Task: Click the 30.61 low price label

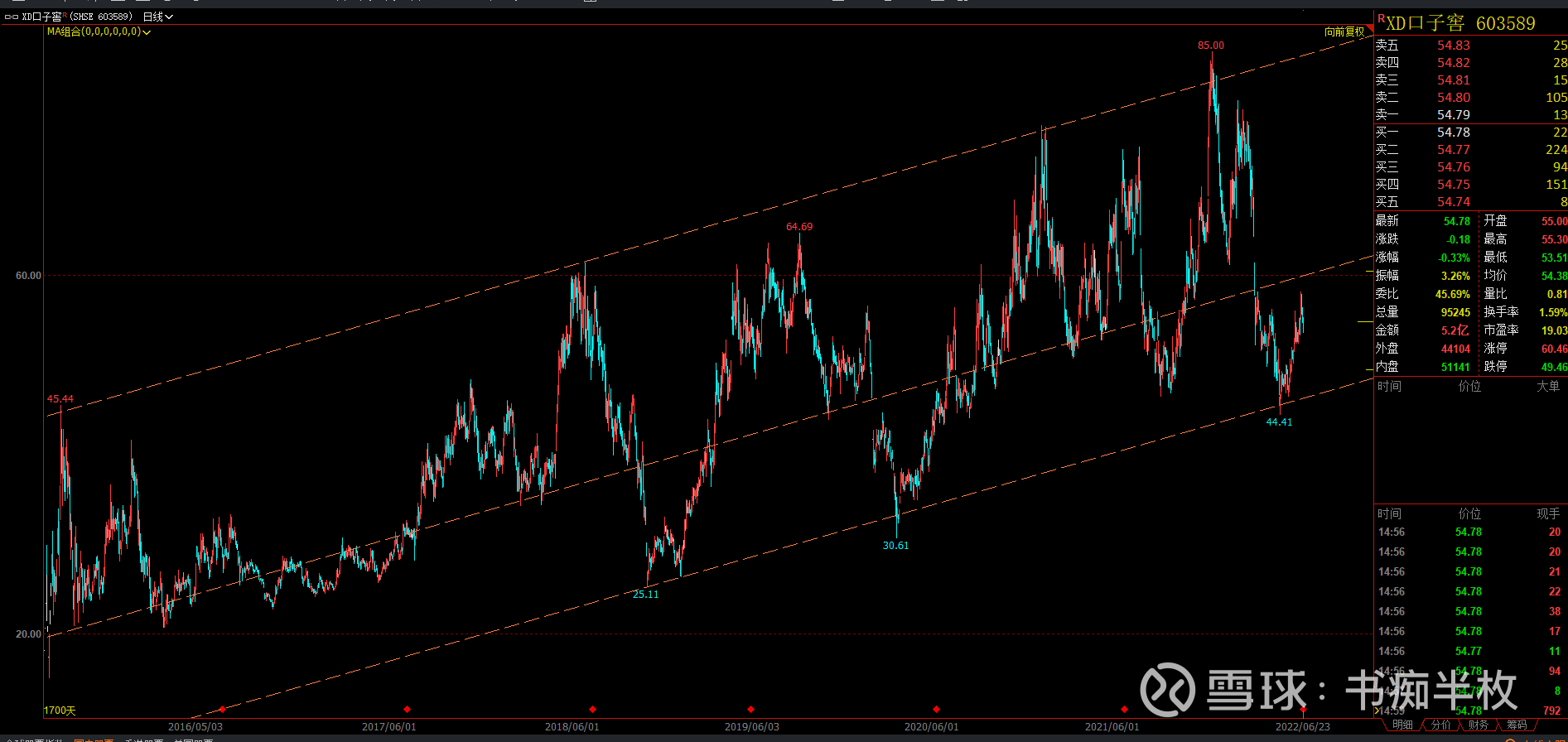Action: (x=895, y=546)
